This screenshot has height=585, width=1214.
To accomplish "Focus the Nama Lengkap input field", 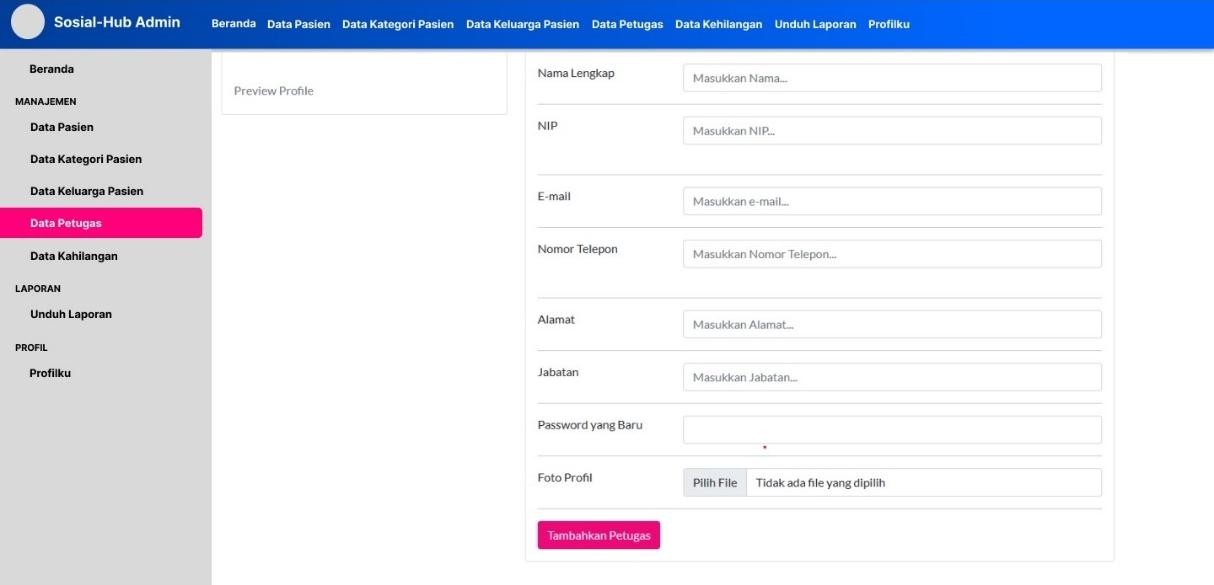I will click(891, 78).
